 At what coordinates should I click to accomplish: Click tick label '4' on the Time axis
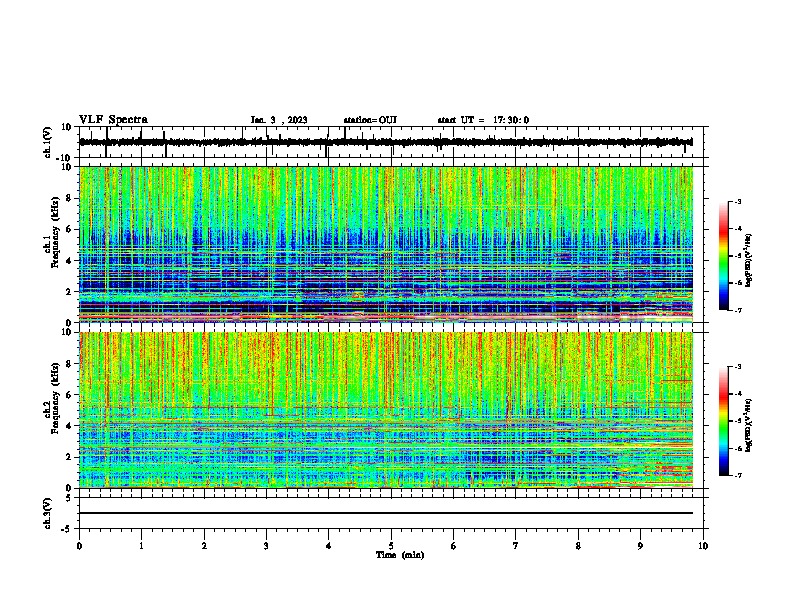coord(329,546)
